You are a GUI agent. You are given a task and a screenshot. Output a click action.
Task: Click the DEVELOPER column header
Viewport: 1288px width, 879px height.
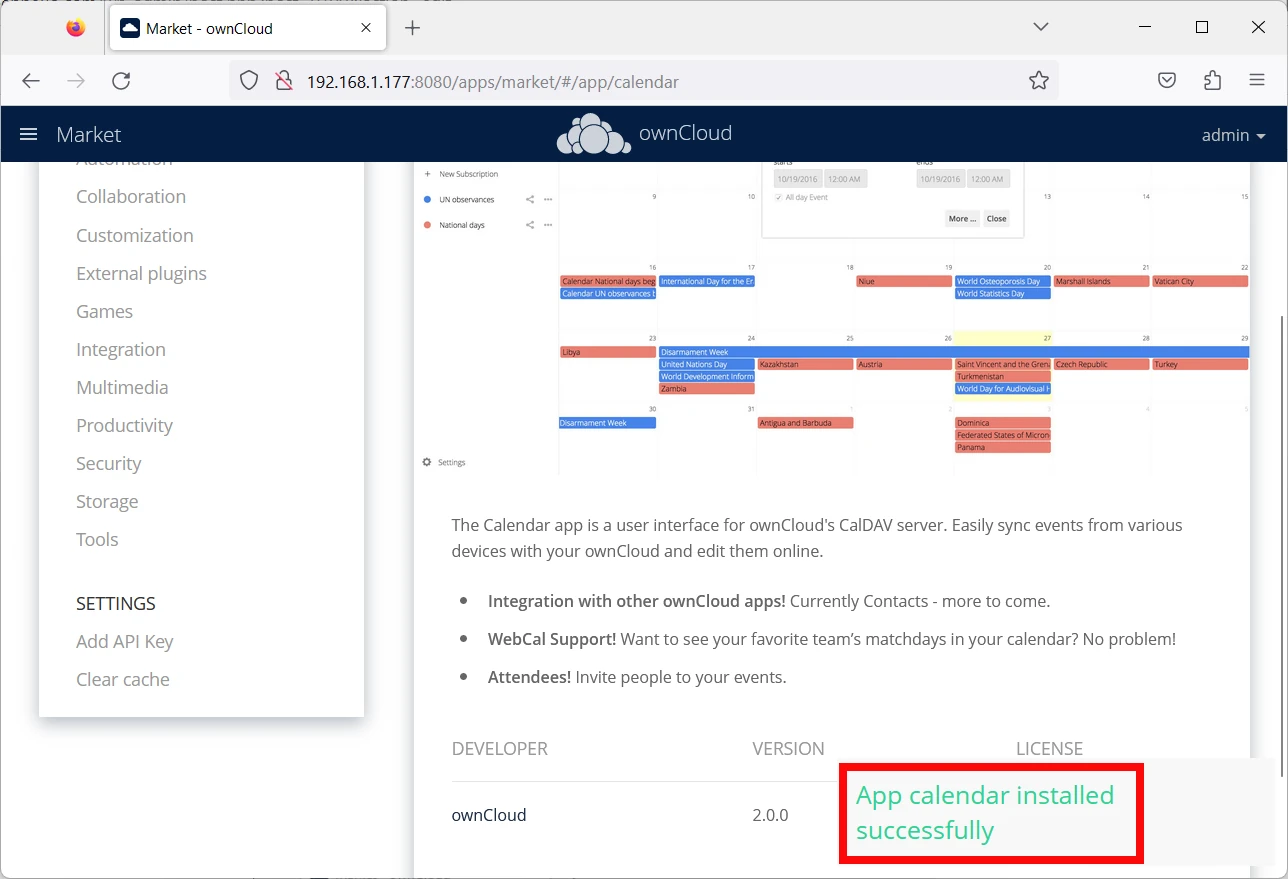click(x=500, y=749)
